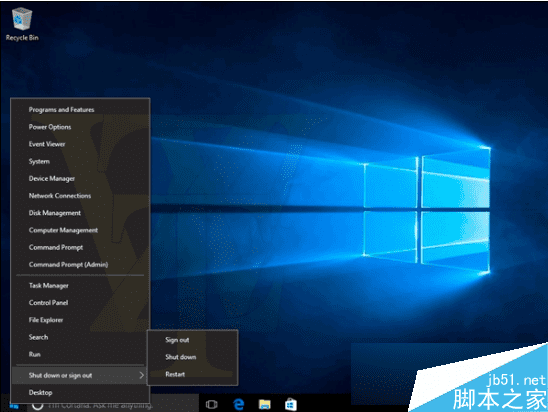The height and width of the screenshot is (412, 548).
Task: Click Restart in the submenu
Action: 193,374
